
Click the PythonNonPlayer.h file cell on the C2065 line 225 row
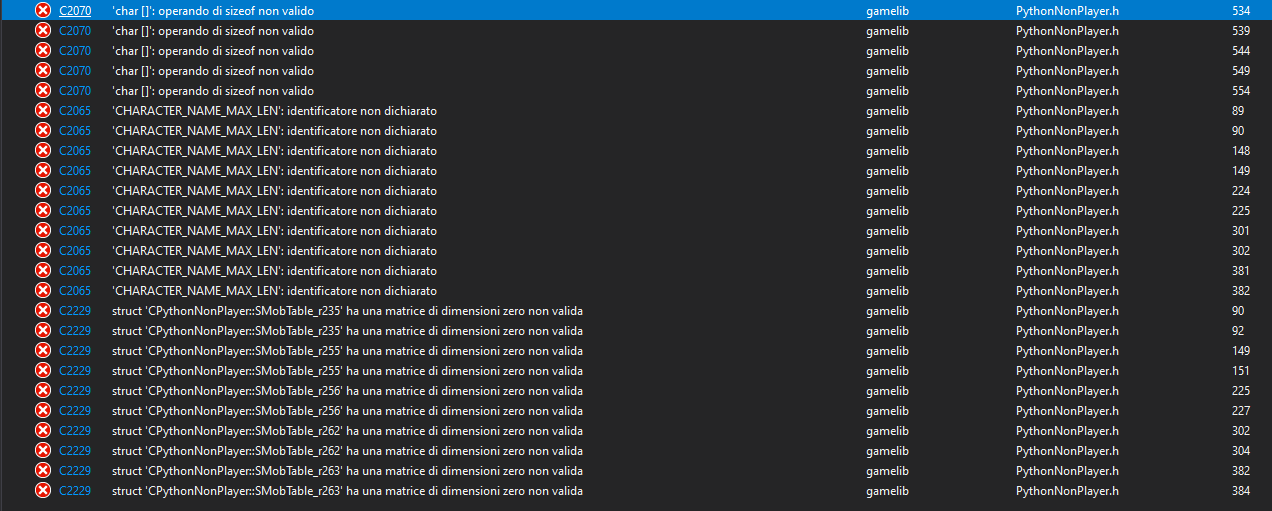(1067, 210)
